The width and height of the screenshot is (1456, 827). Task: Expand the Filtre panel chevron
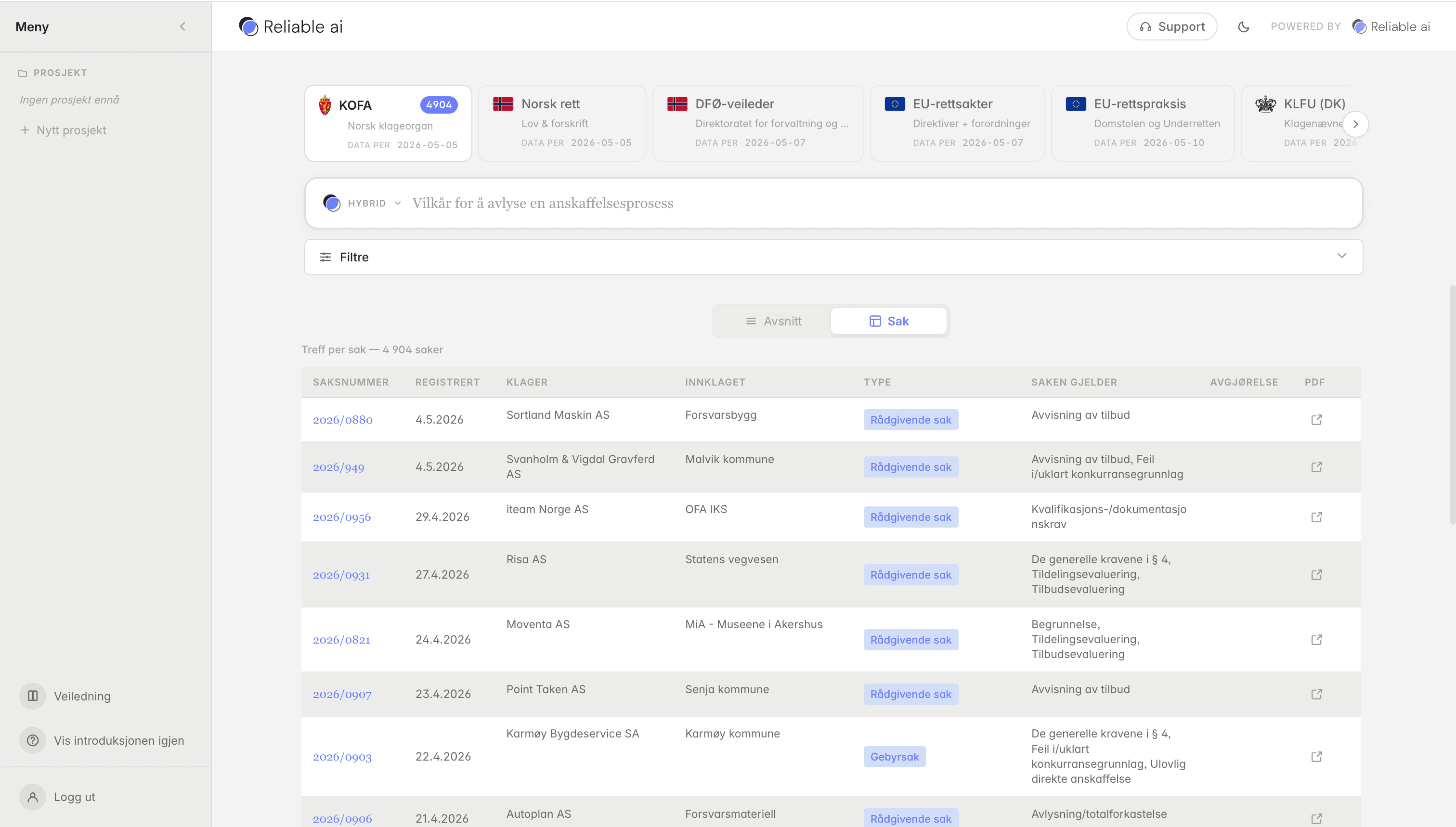pos(1342,256)
